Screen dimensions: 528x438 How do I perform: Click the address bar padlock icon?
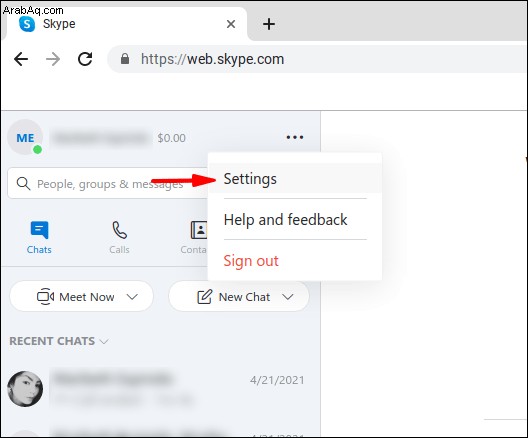coord(125,59)
